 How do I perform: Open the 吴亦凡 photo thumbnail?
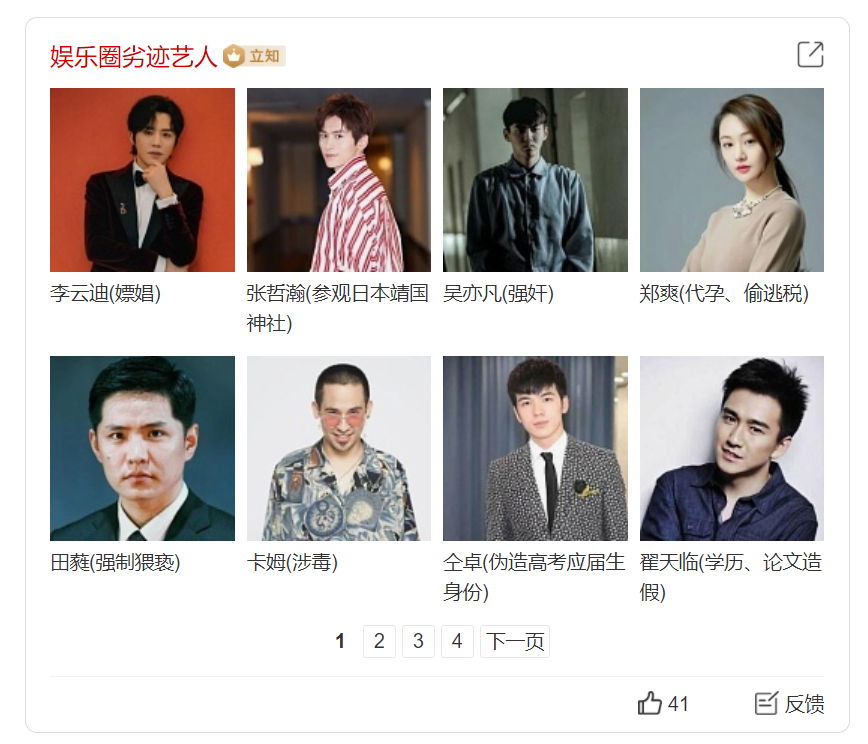[x=535, y=180]
